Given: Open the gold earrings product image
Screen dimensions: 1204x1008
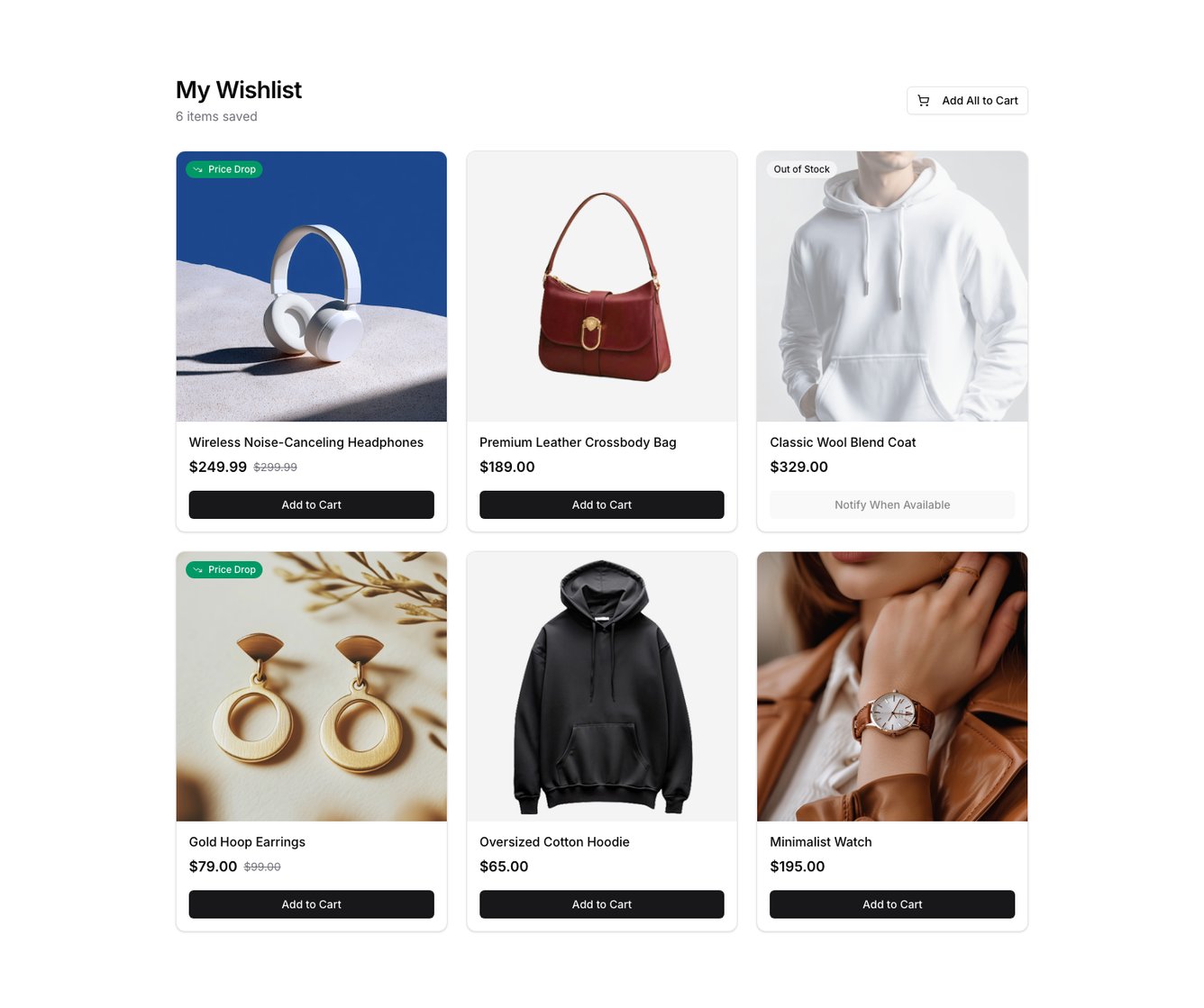Looking at the screenshot, I should (x=312, y=686).
